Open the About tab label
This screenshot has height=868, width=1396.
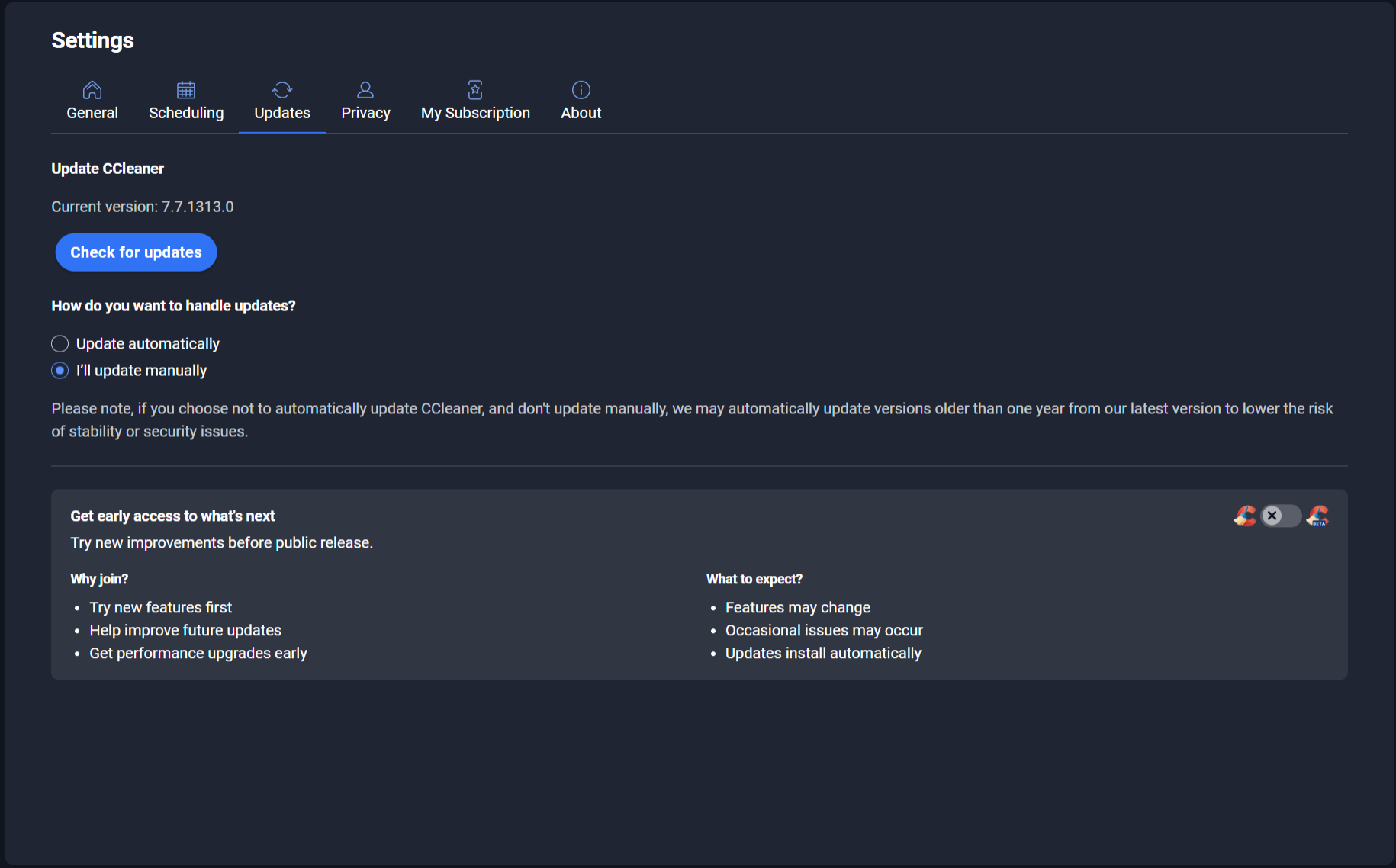[x=581, y=113]
